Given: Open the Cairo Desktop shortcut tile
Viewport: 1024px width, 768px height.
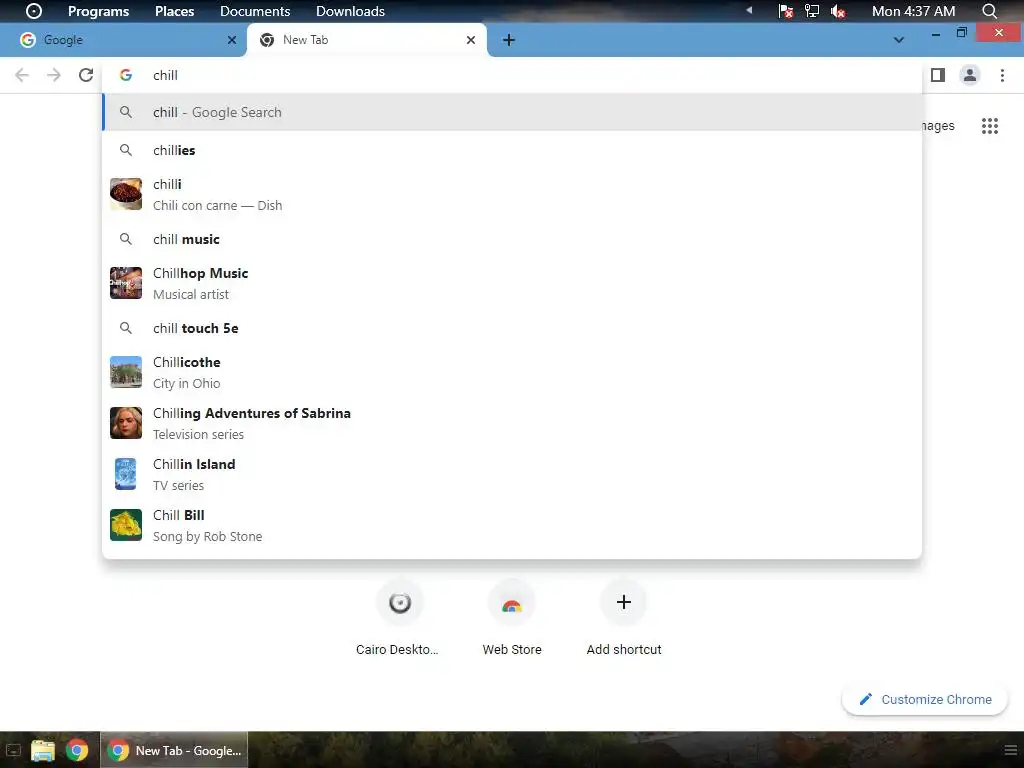Looking at the screenshot, I should tap(399, 617).
